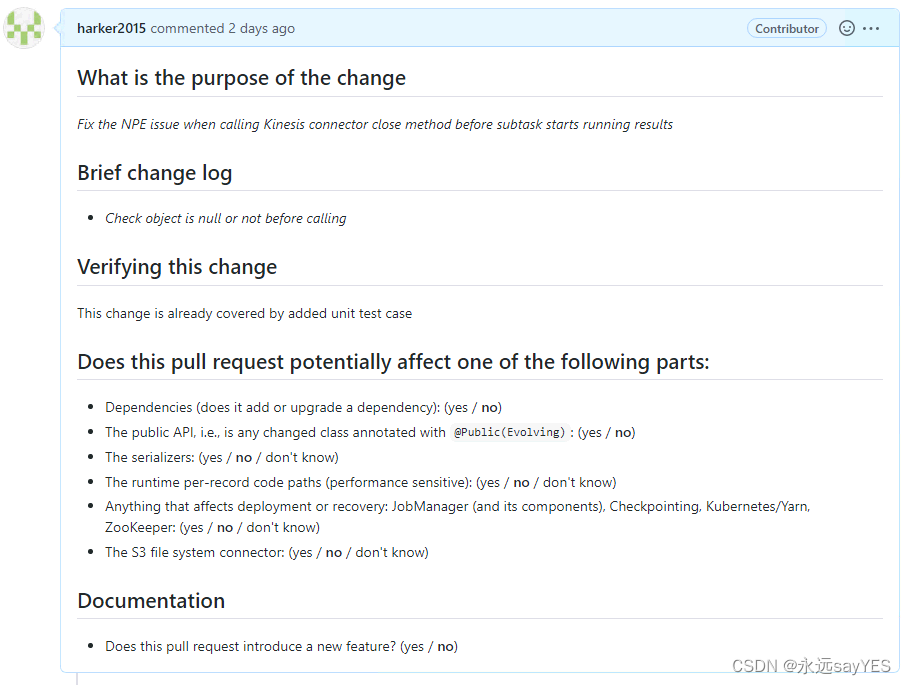Open the harker2015 username link

(x=112, y=28)
